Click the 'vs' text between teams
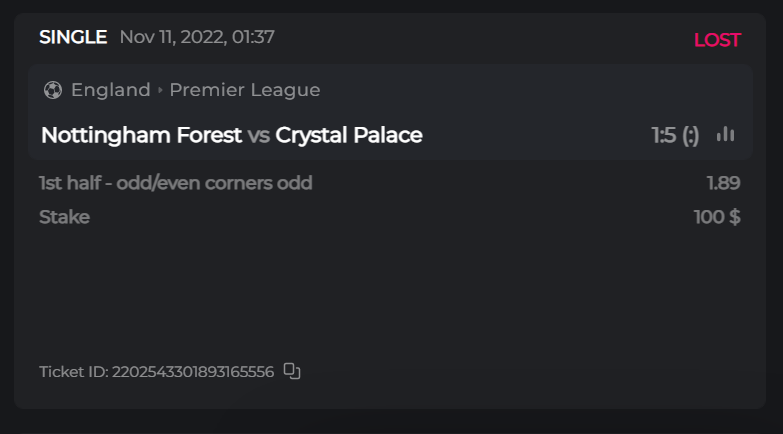This screenshot has width=783, height=434. point(259,135)
